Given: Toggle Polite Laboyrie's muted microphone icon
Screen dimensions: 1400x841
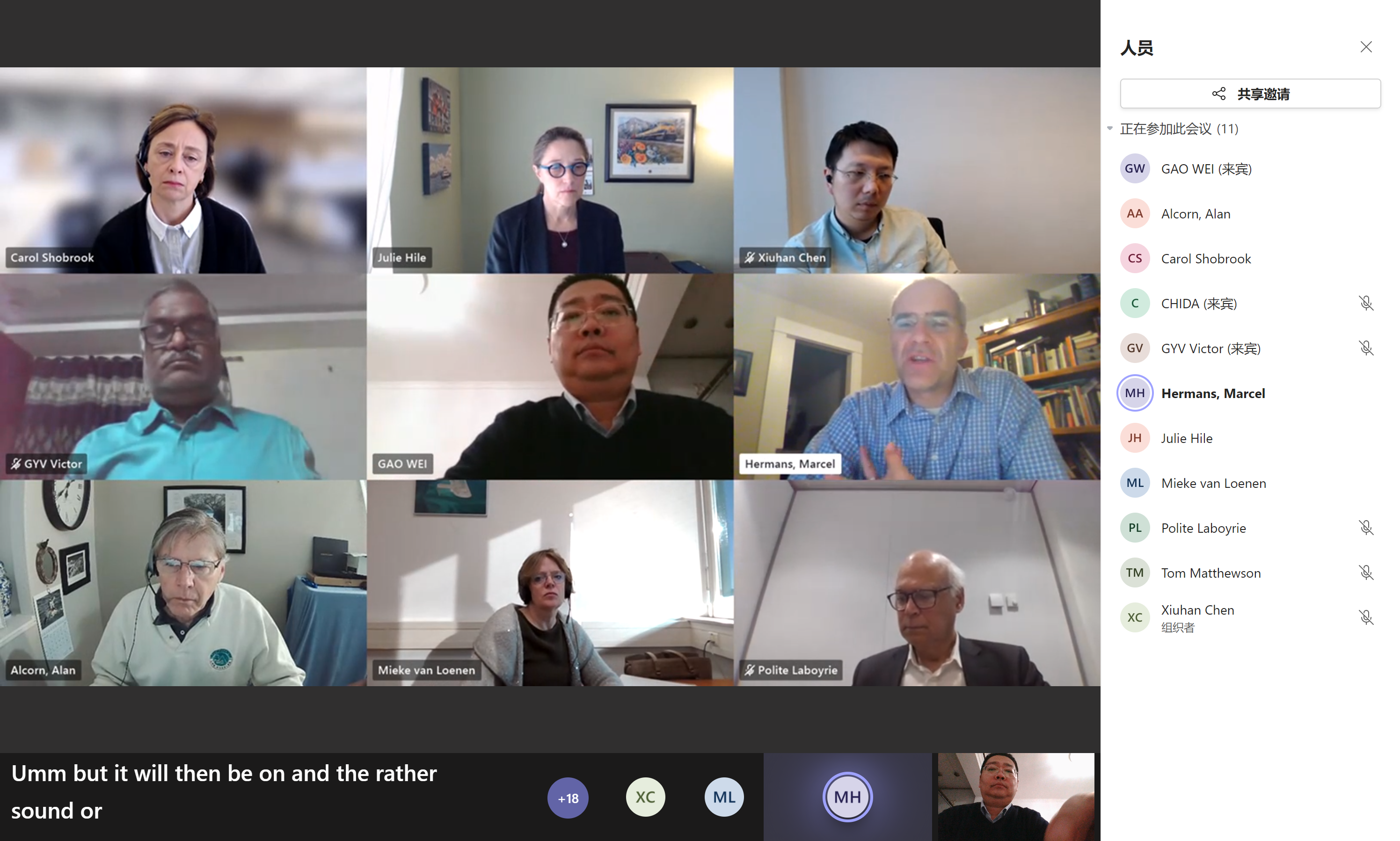Looking at the screenshot, I should (1366, 528).
